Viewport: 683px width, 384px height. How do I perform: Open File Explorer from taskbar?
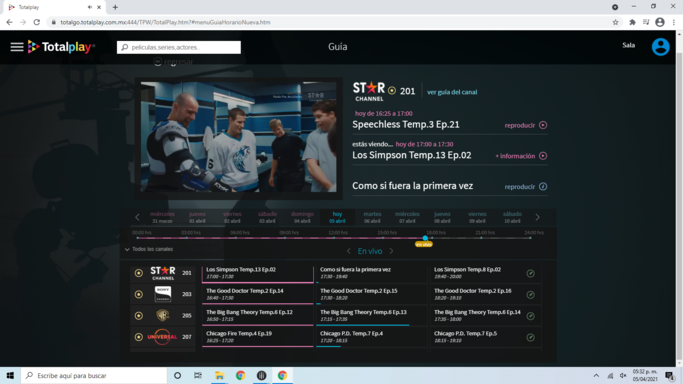click(219, 375)
